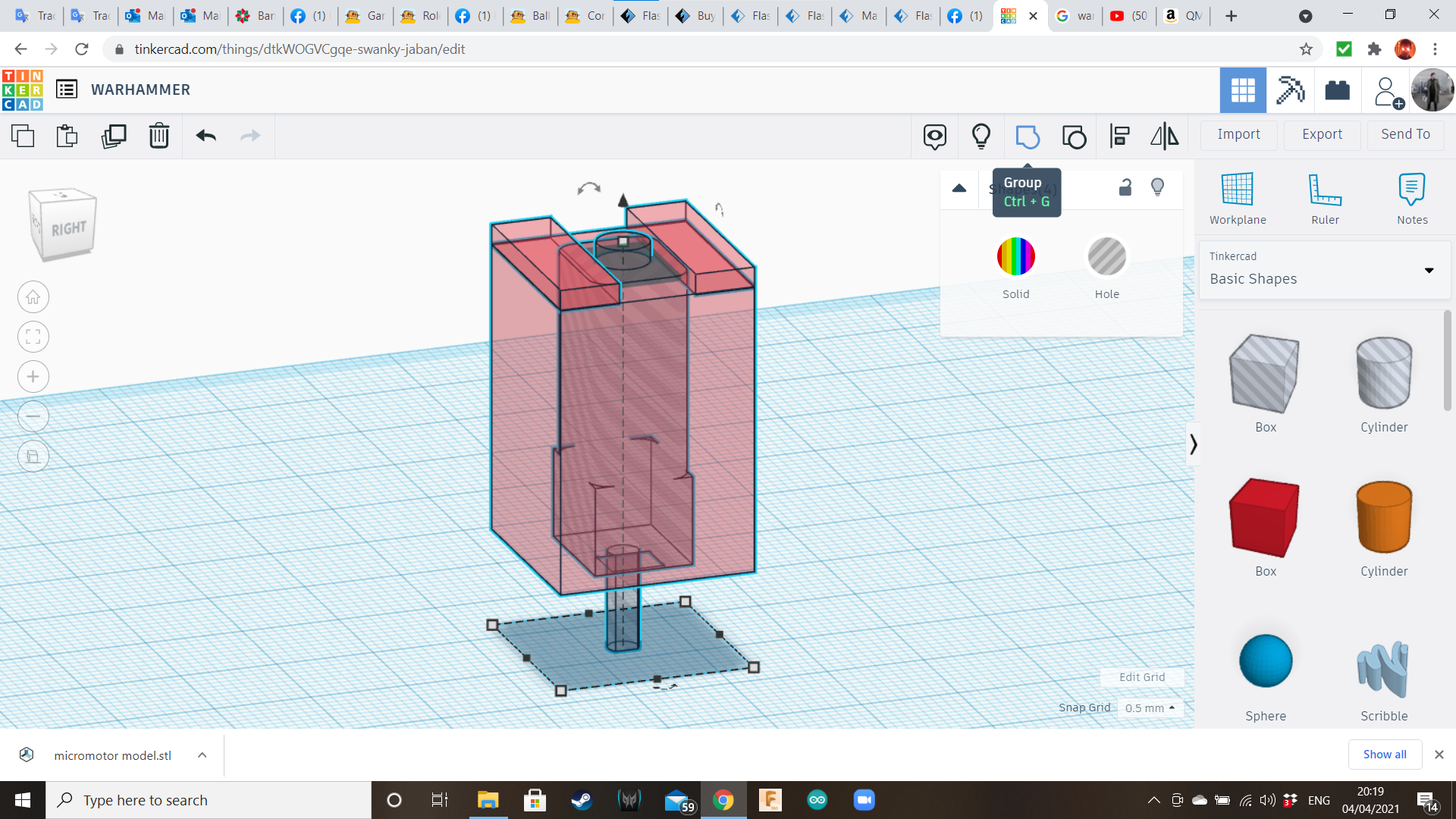Select the Align tool icon
The width and height of the screenshot is (1456, 819).
click(1119, 136)
